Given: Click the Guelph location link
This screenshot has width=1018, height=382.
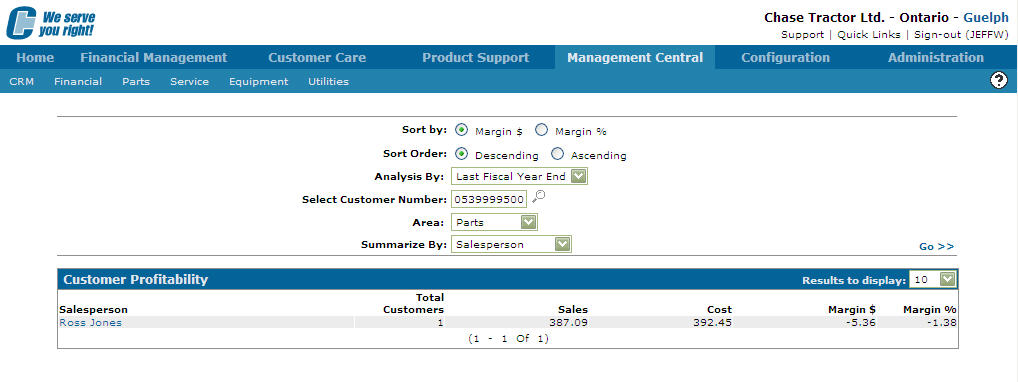Looking at the screenshot, I should pos(986,18).
